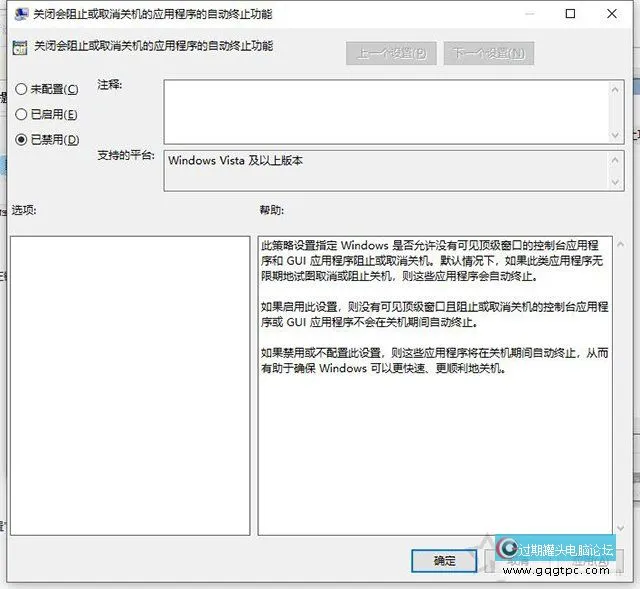
Task: Click the 帮助 label
Action: pos(271,210)
